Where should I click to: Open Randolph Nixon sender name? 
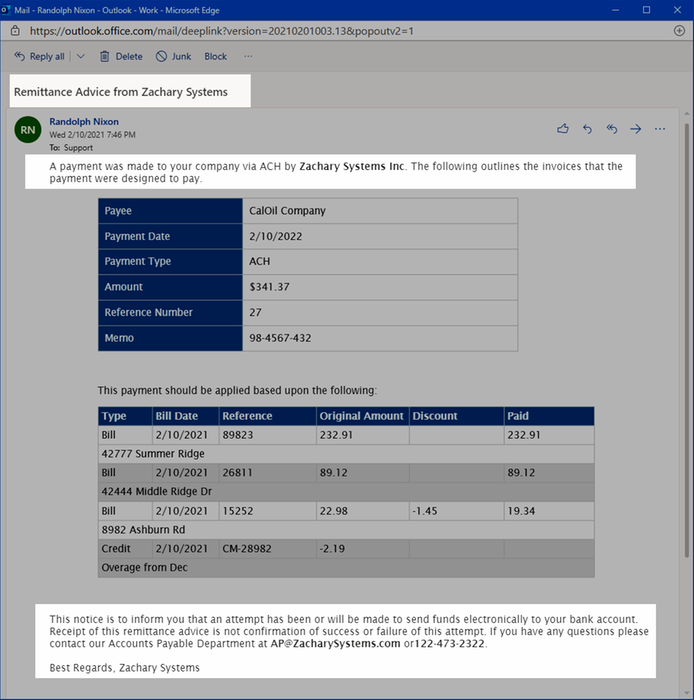84,121
